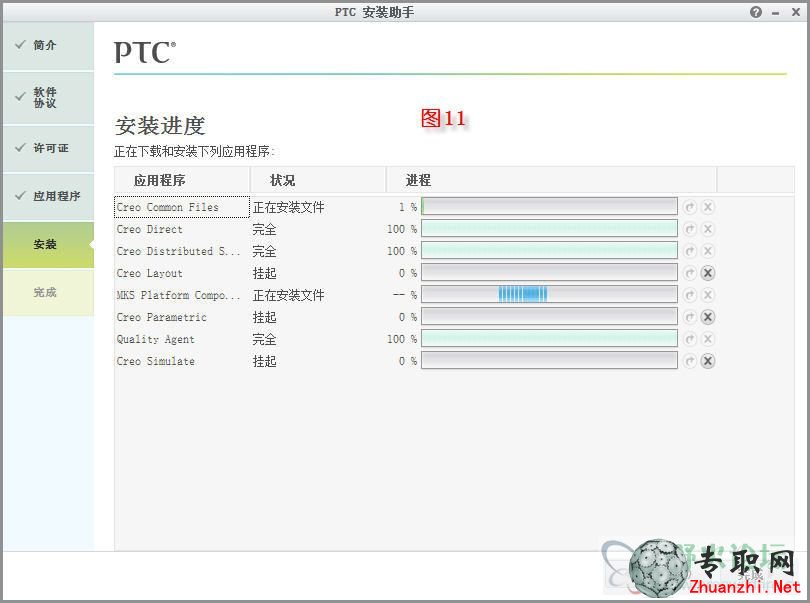Click the 0 % value for Creo Simulate
The height and width of the screenshot is (603, 810).
pyautogui.click(x=408, y=361)
